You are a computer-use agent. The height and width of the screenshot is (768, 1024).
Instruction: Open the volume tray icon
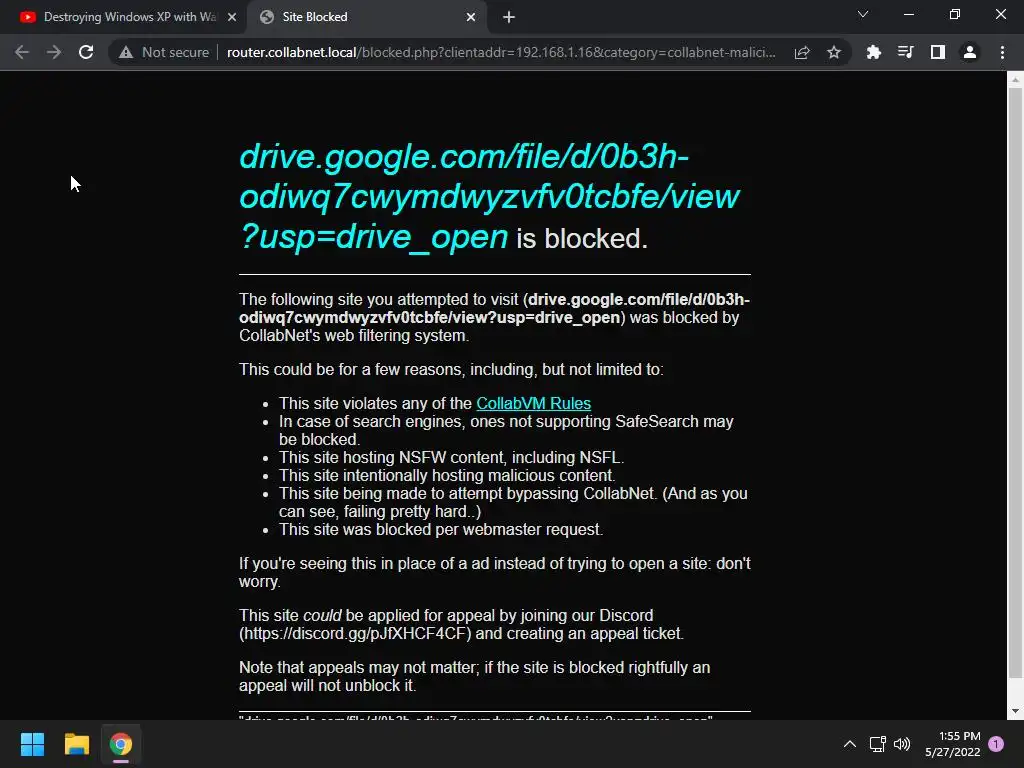(x=902, y=744)
